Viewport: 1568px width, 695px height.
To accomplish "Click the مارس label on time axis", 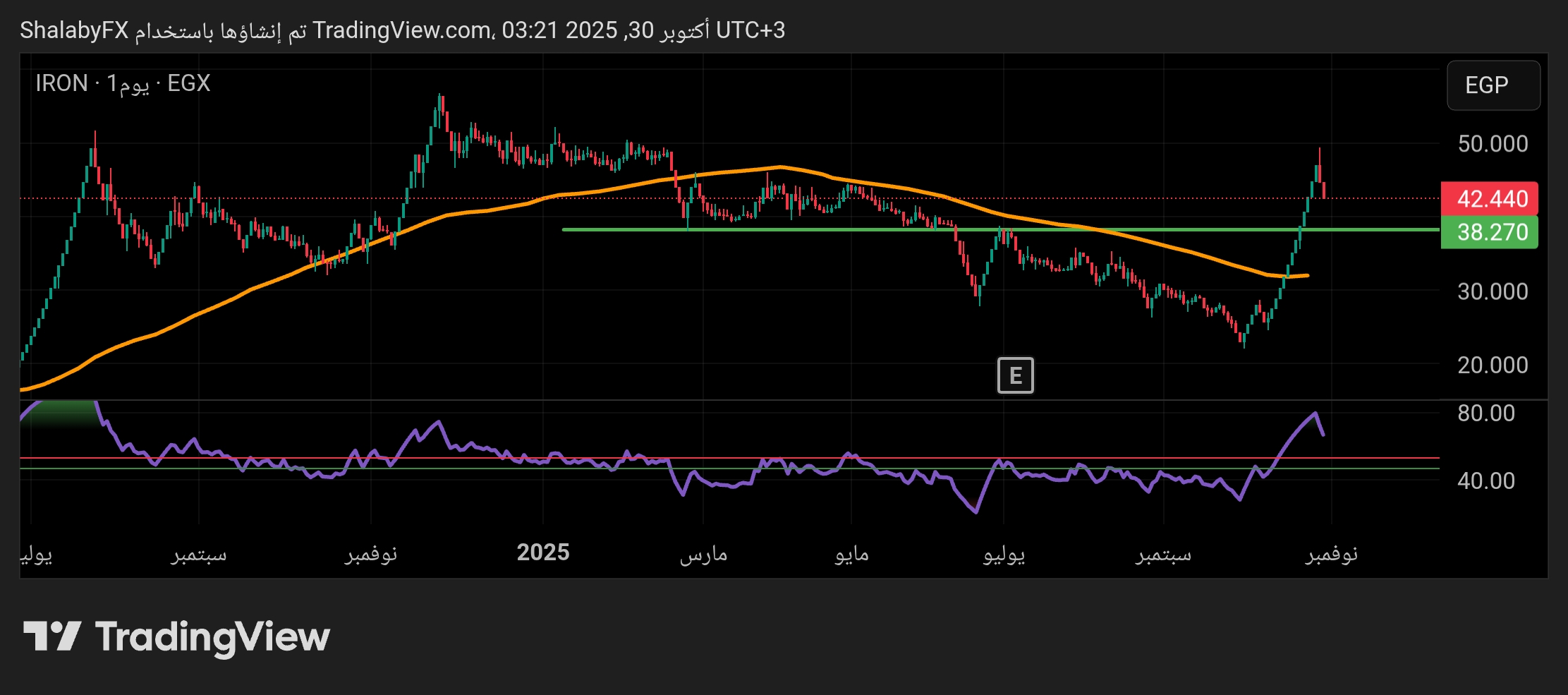I will click(703, 555).
